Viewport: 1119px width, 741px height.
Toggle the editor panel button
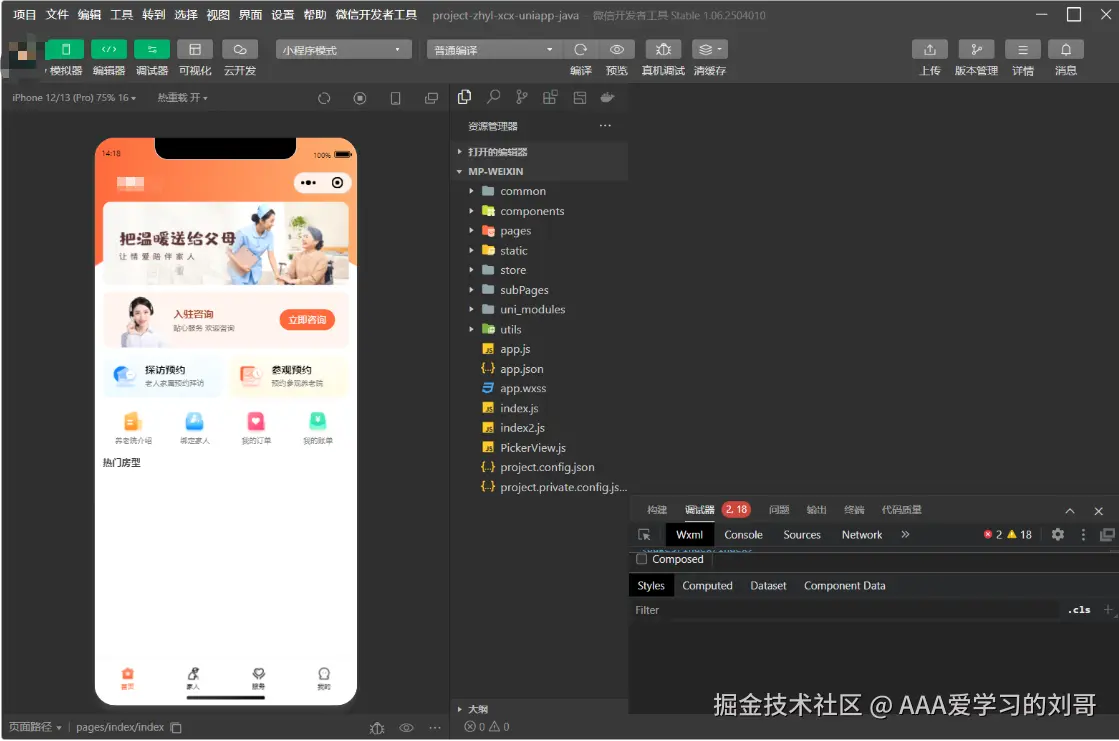(x=109, y=49)
